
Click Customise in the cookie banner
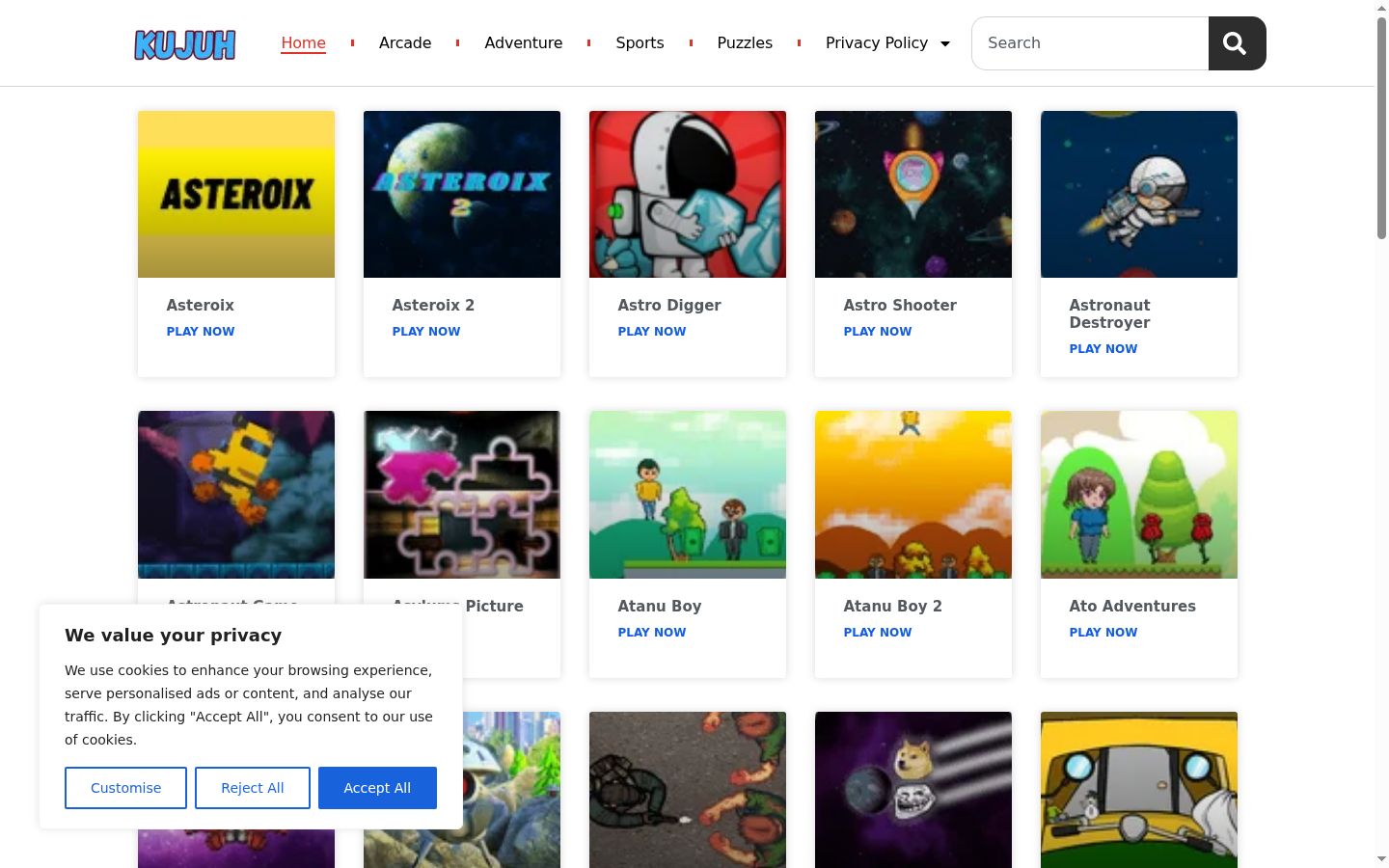[125, 788]
